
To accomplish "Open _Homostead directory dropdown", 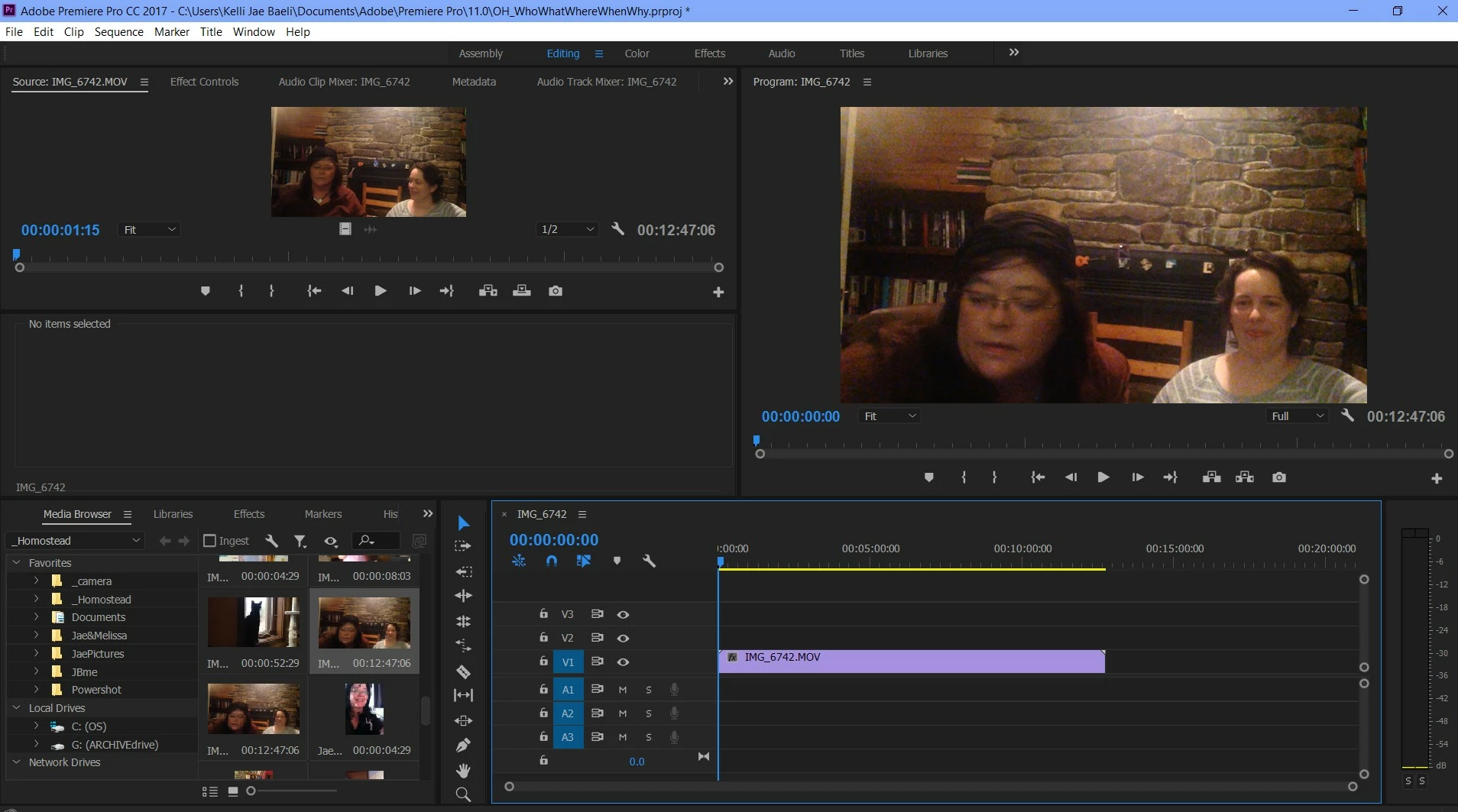I will pos(75,541).
